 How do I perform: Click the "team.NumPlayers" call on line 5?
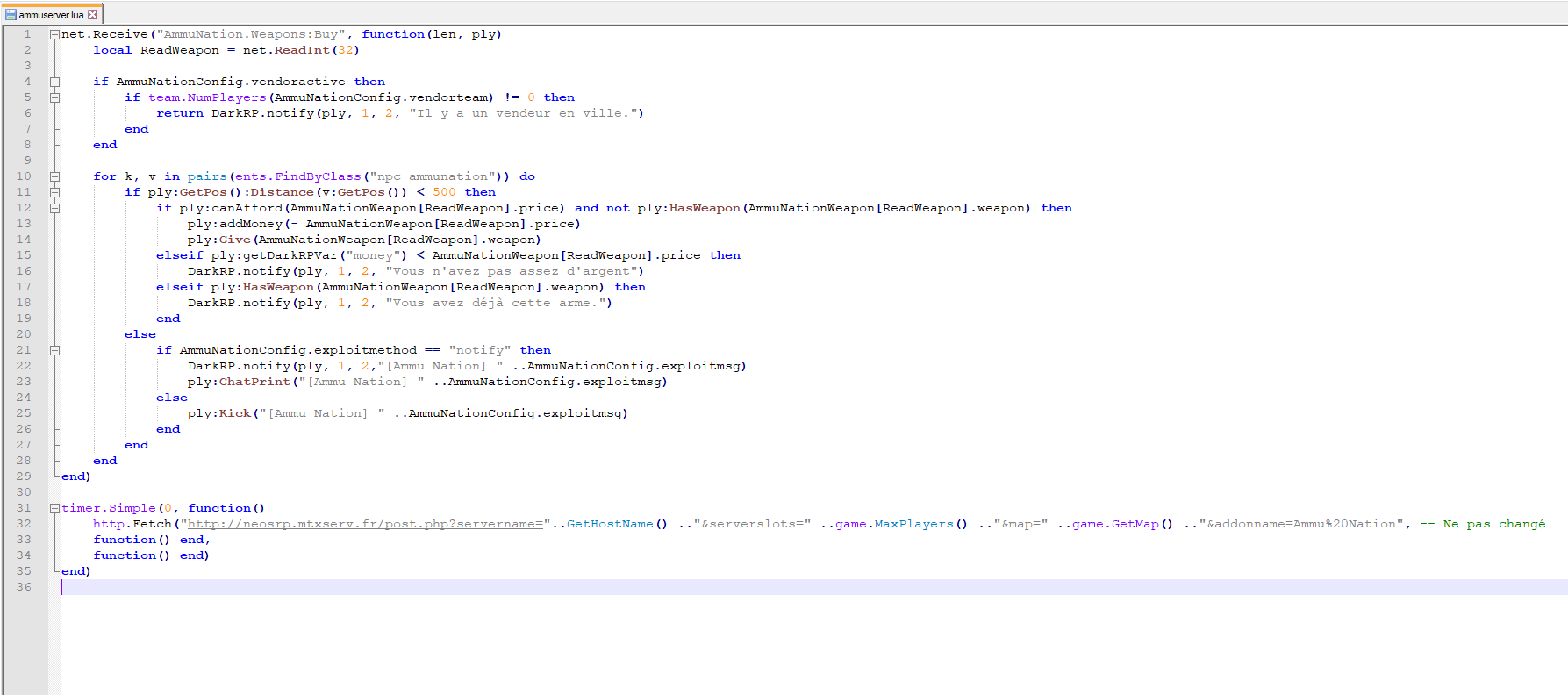click(x=207, y=97)
